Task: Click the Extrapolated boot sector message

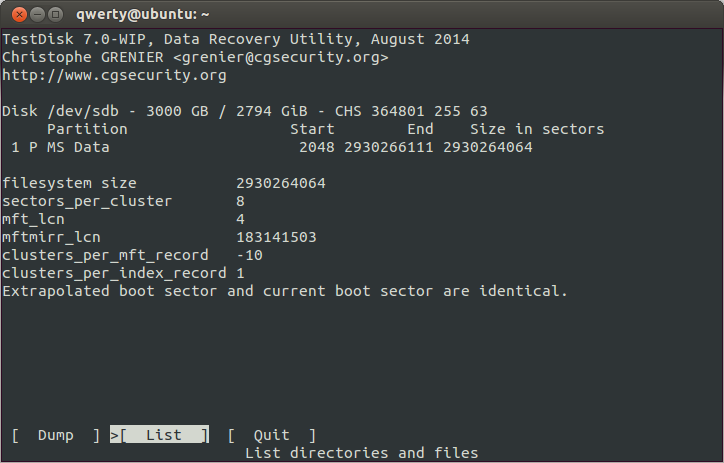Action: (285, 291)
